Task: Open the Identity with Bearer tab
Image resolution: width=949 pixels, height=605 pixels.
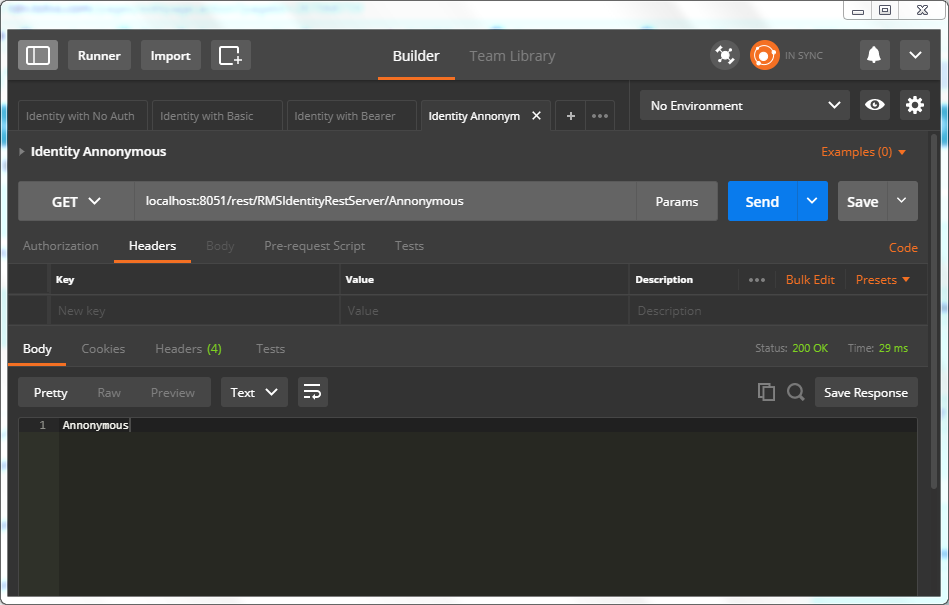Action: pyautogui.click(x=352, y=116)
